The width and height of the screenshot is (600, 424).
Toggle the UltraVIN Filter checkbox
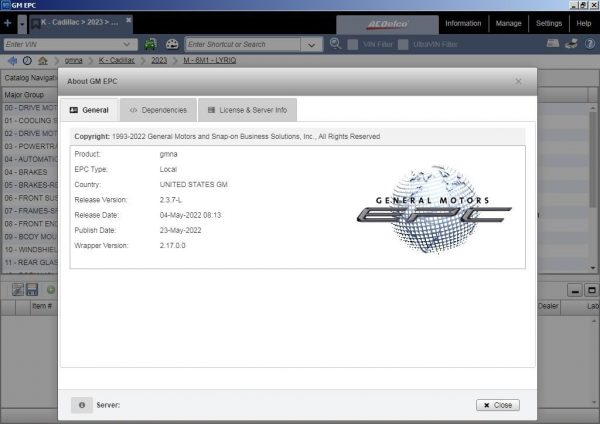point(403,44)
